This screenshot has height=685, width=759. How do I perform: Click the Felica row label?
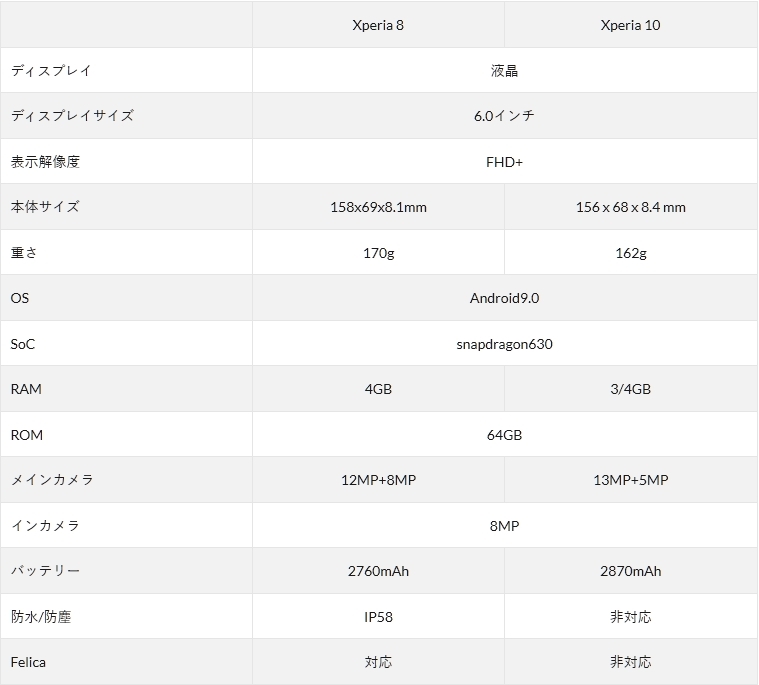28,662
